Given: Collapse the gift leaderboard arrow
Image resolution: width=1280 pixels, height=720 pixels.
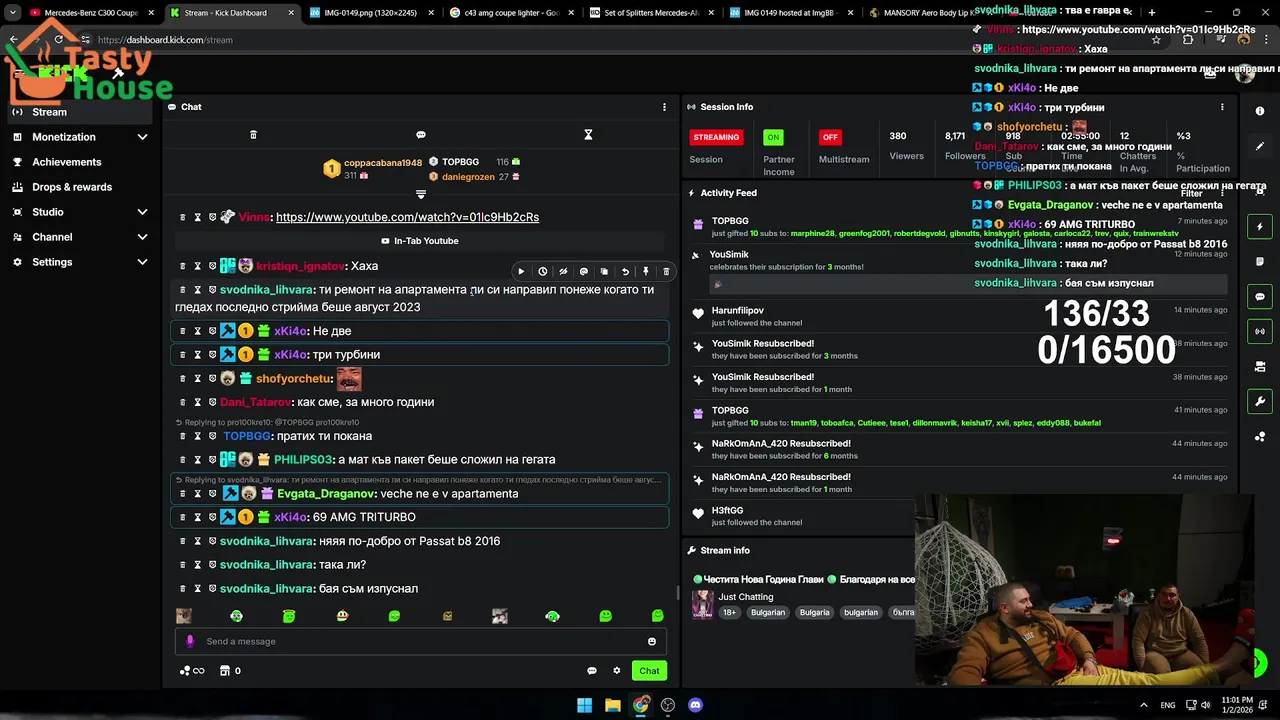Looking at the screenshot, I should point(421,194).
